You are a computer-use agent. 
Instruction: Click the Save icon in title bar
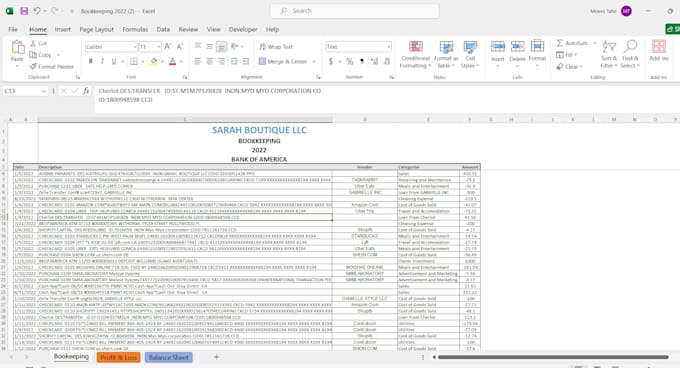[24, 11]
